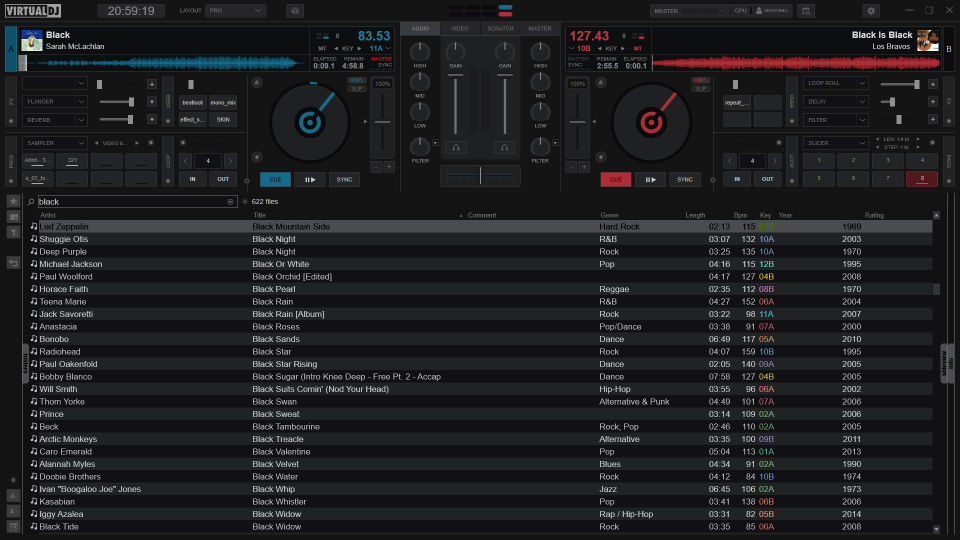The width and height of the screenshot is (960, 540).
Task: Click the star favorites icon in left sidebar
Action: click(13, 201)
